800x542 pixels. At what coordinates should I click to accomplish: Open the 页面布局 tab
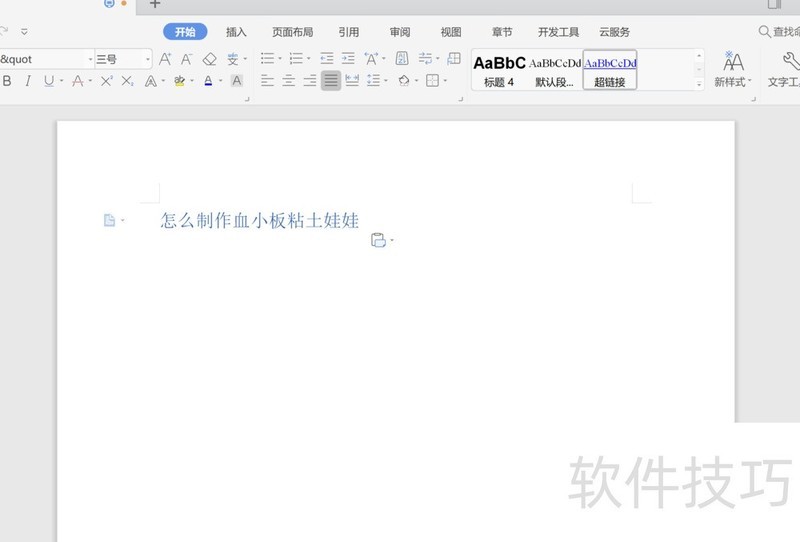pyautogui.click(x=292, y=32)
